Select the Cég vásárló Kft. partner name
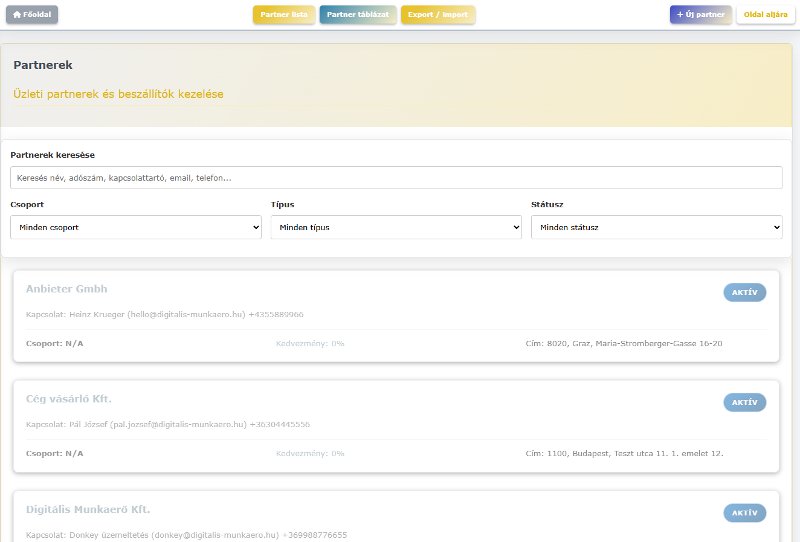 (69, 399)
